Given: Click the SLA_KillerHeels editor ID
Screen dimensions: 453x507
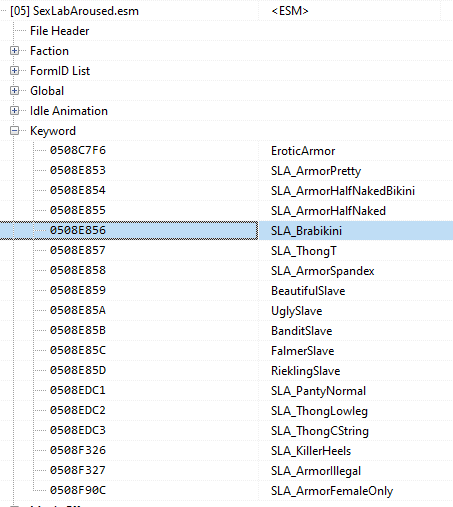Looking at the screenshot, I should [x=311, y=451].
